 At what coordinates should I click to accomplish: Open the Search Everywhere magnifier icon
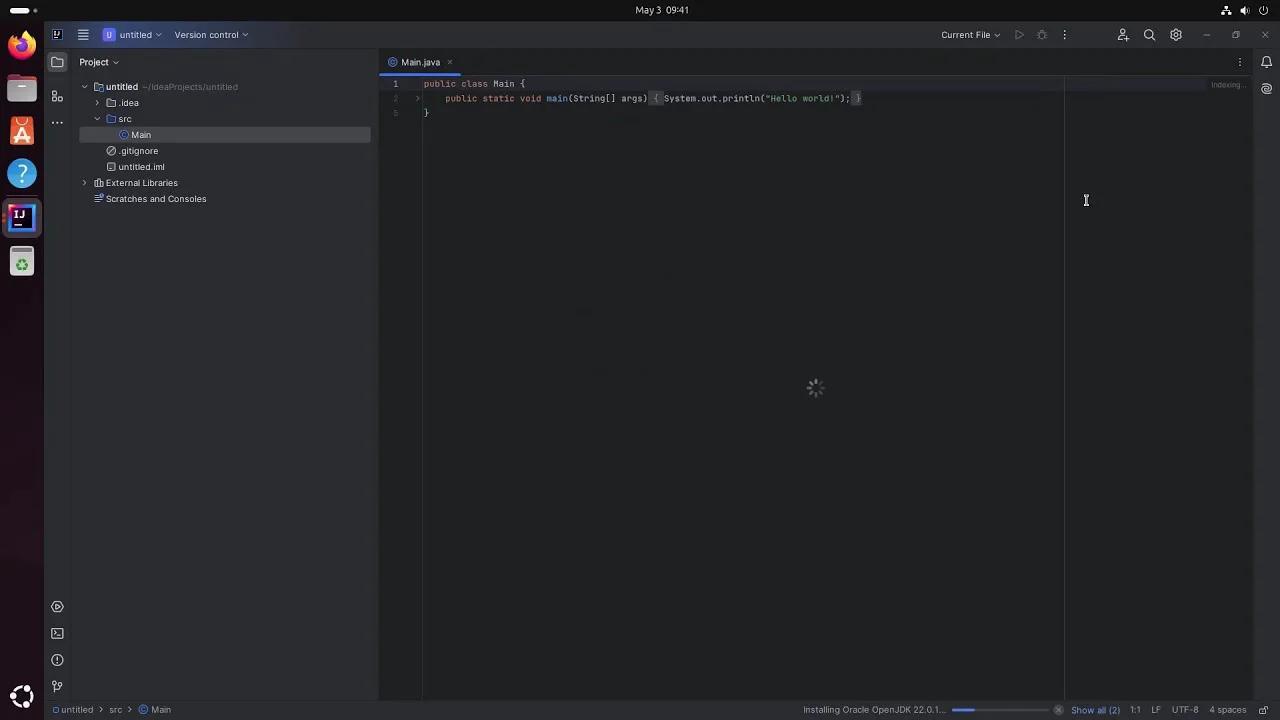[x=1149, y=35]
